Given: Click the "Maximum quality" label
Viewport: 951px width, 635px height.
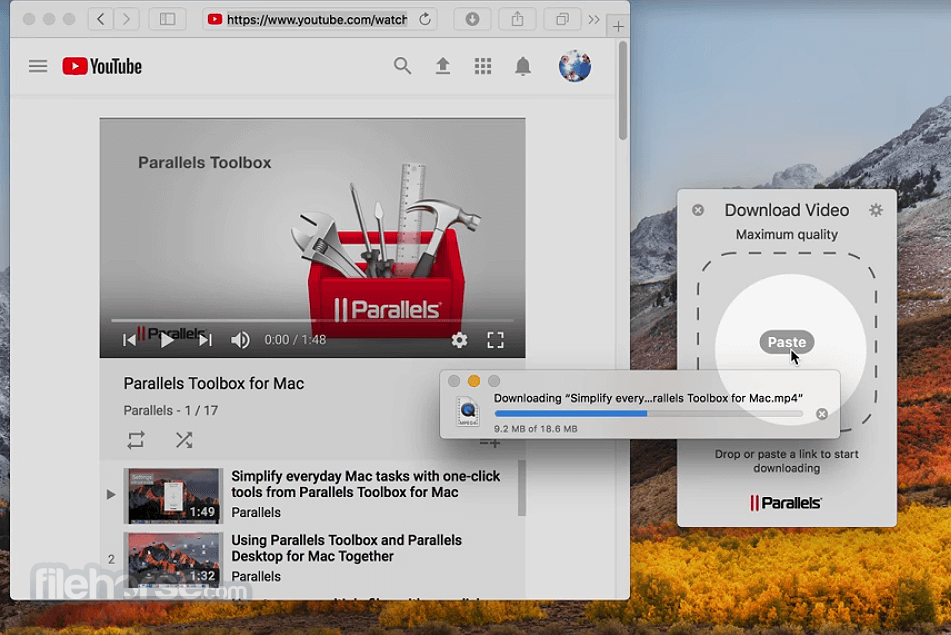Looking at the screenshot, I should [787, 235].
